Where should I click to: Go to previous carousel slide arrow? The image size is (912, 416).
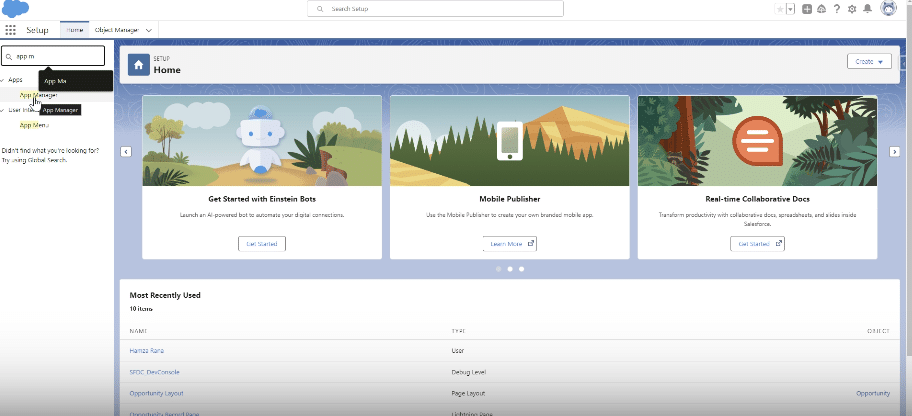click(126, 151)
